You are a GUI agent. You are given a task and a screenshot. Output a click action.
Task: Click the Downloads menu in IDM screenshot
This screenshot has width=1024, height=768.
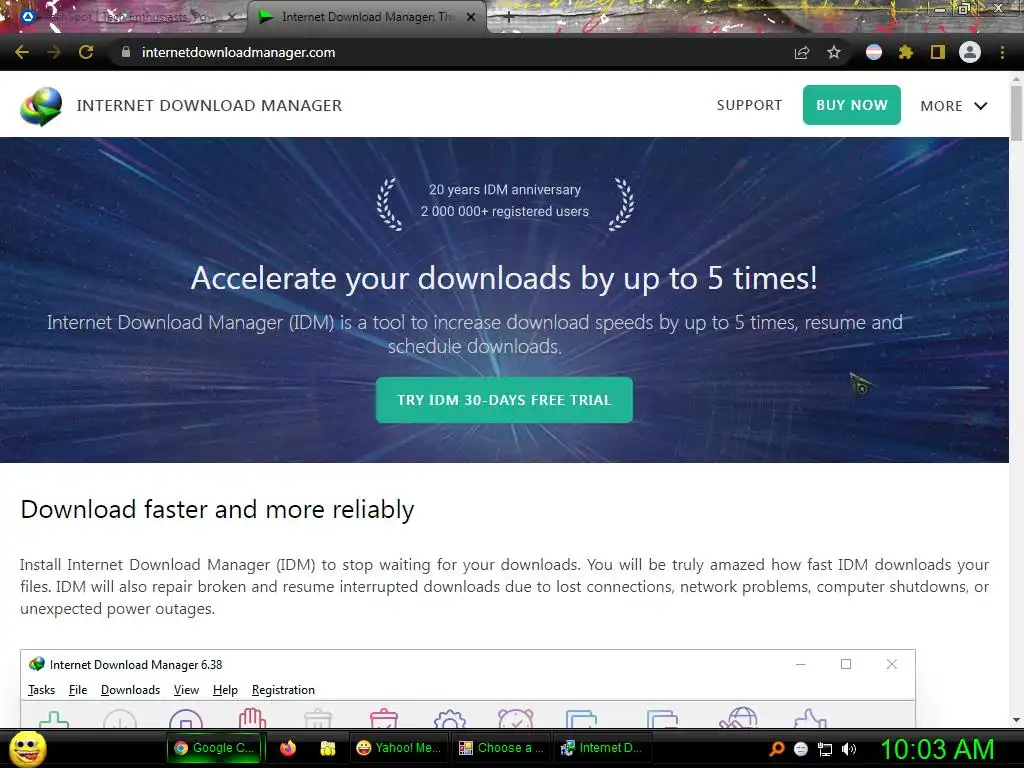tap(130, 690)
